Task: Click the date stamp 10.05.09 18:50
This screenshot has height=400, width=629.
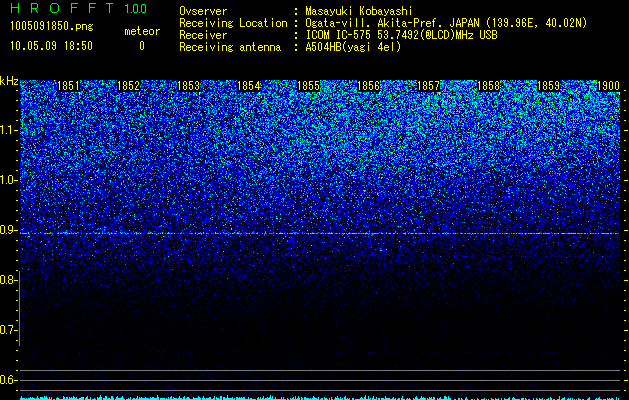Action: click(51, 46)
